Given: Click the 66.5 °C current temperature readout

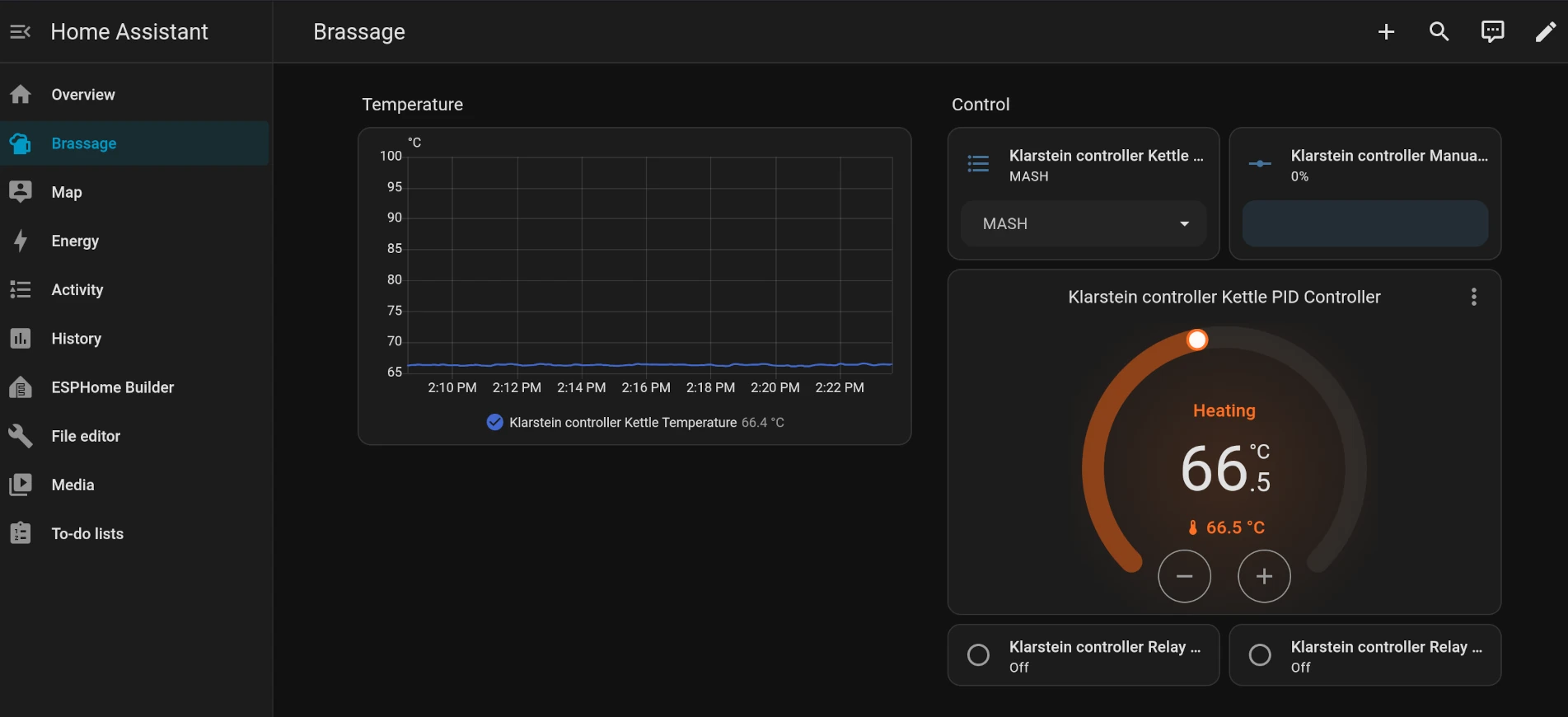Looking at the screenshot, I should pos(1226,527).
